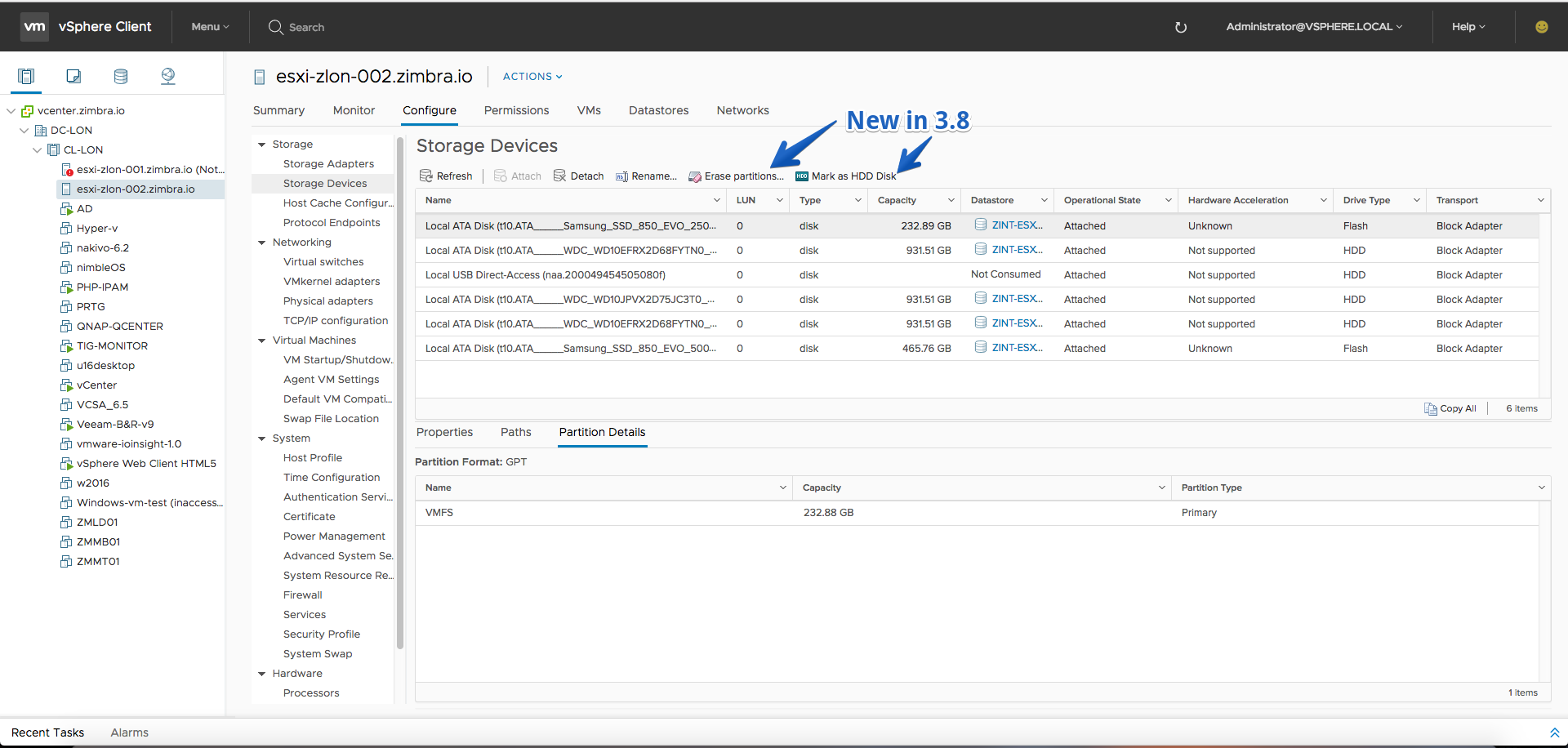Click the Search input field
The width and height of the screenshot is (1568, 748).
(x=306, y=28)
